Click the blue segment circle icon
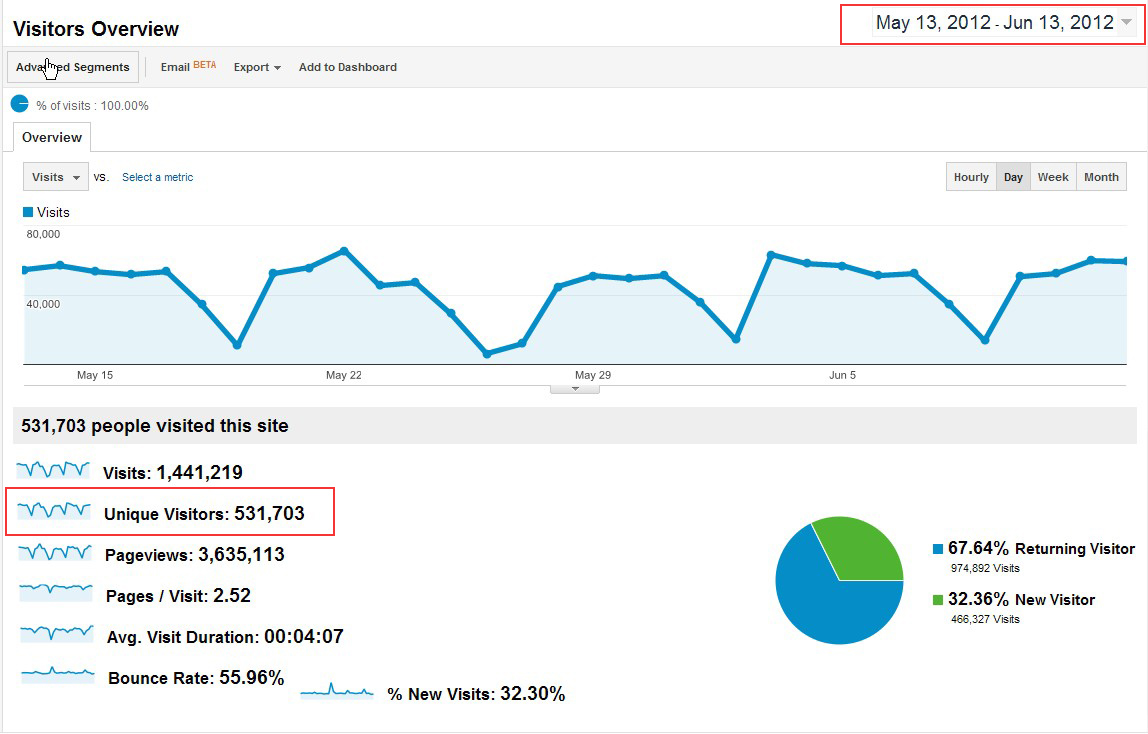The width and height of the screenshot is (1148, 734). 20,104
